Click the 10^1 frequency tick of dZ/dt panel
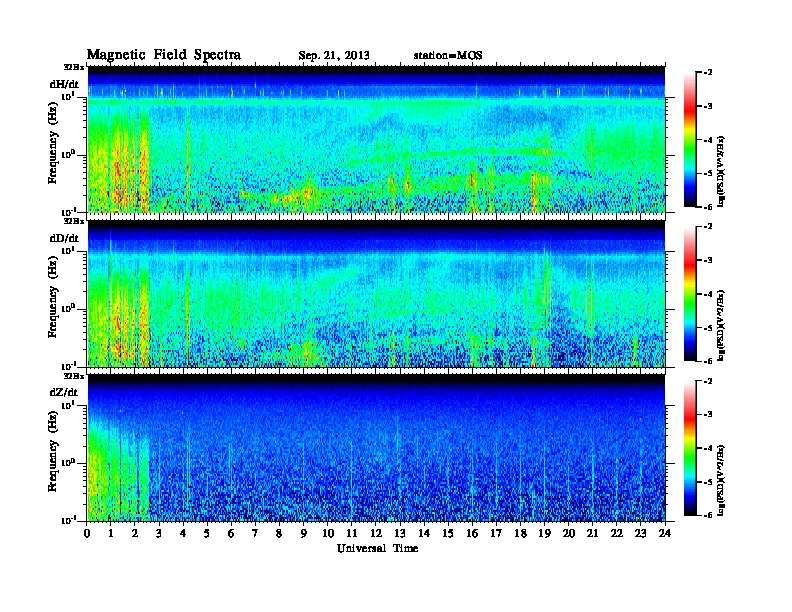The width and height of the screenshot is (792, 612). coord(68,405)
